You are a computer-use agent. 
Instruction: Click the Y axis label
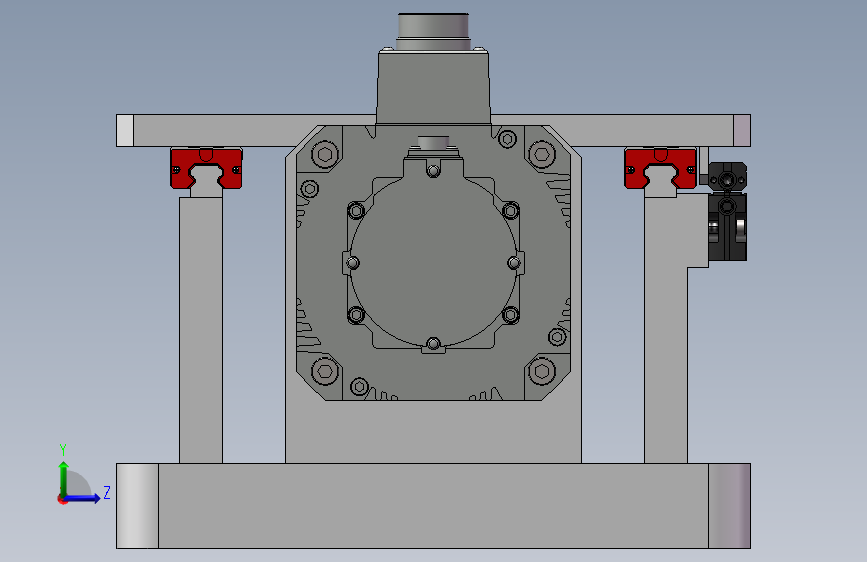[63, 449]
